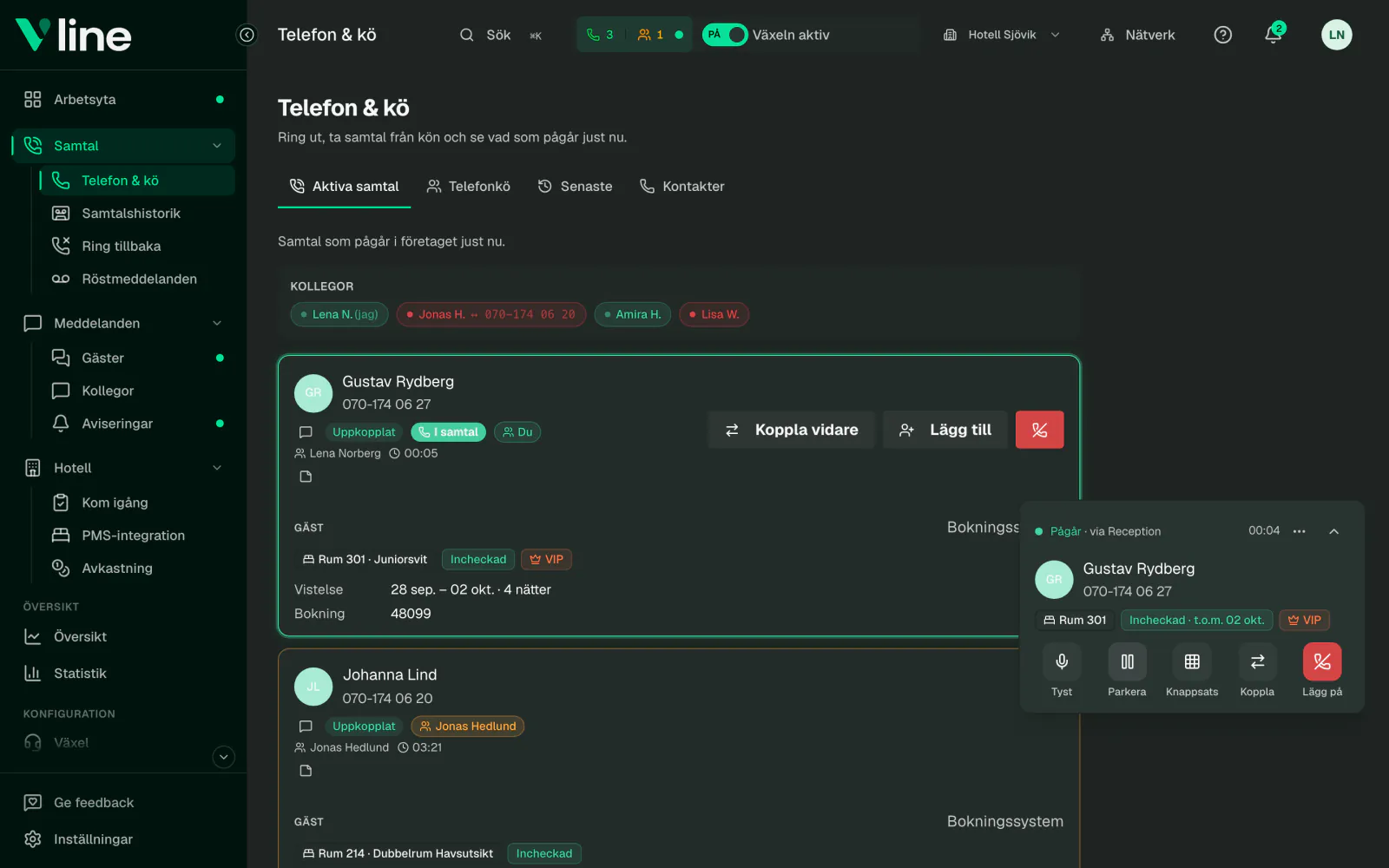Image resolution: width=1389 pixels, height=868 pixels.
Task: Mute call with the Tyst microphone icon
Action: point(1061,662)
